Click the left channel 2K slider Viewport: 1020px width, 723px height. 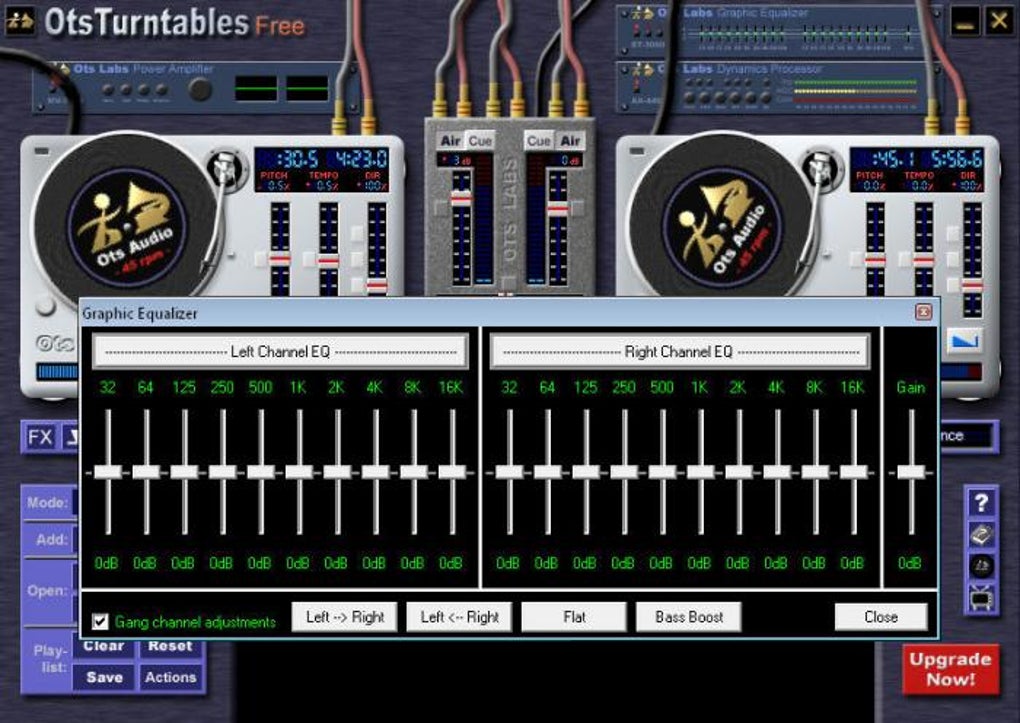pos(338,472)
